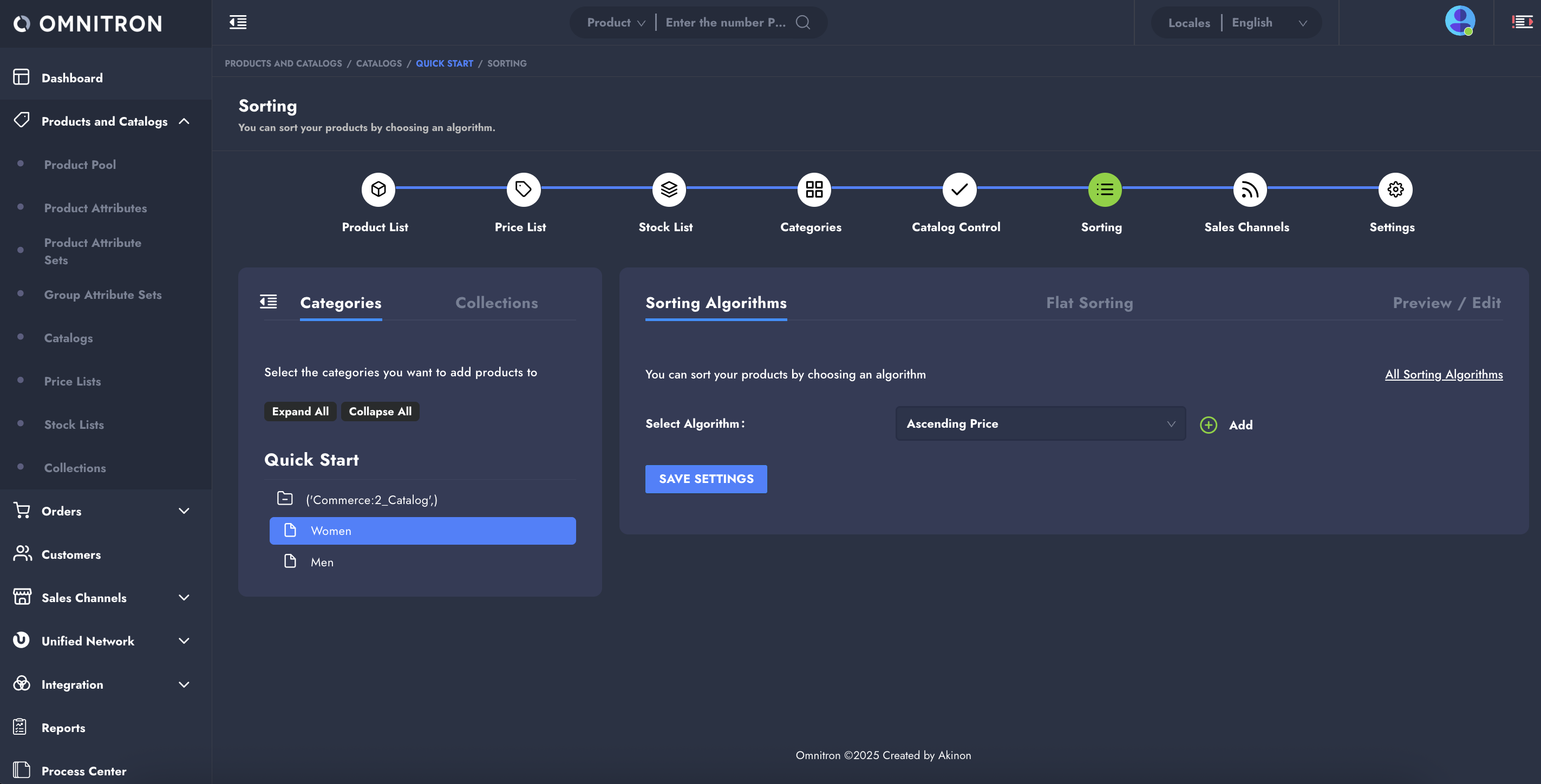
Task: Collapse the sidebar with the top menu icon
Action: [x=238, y=23]
